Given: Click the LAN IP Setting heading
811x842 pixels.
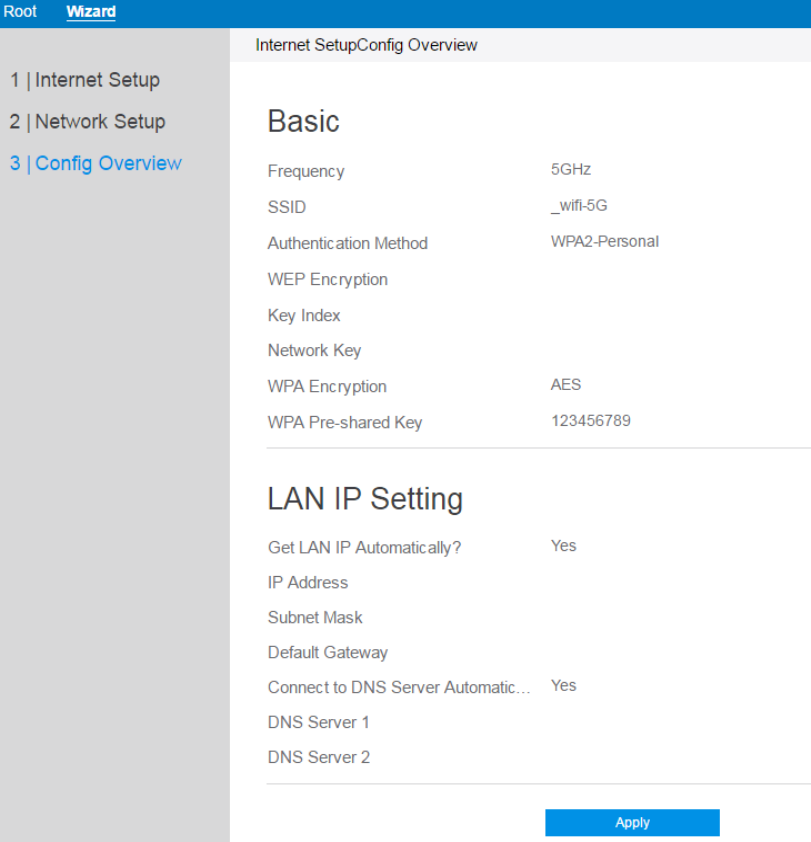Looking at the screenshot, I should pyautogui.click(x=365, y=499).
